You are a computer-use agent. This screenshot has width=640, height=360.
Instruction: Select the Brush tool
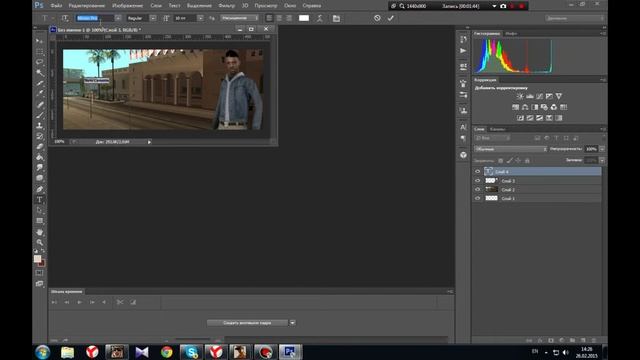tap(40, 115)
